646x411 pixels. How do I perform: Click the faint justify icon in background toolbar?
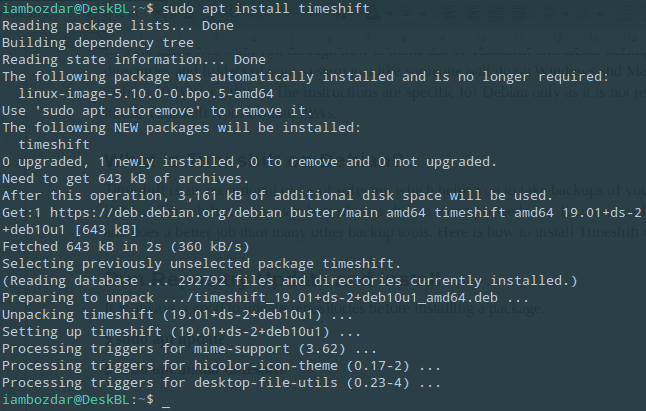point(519,12)
